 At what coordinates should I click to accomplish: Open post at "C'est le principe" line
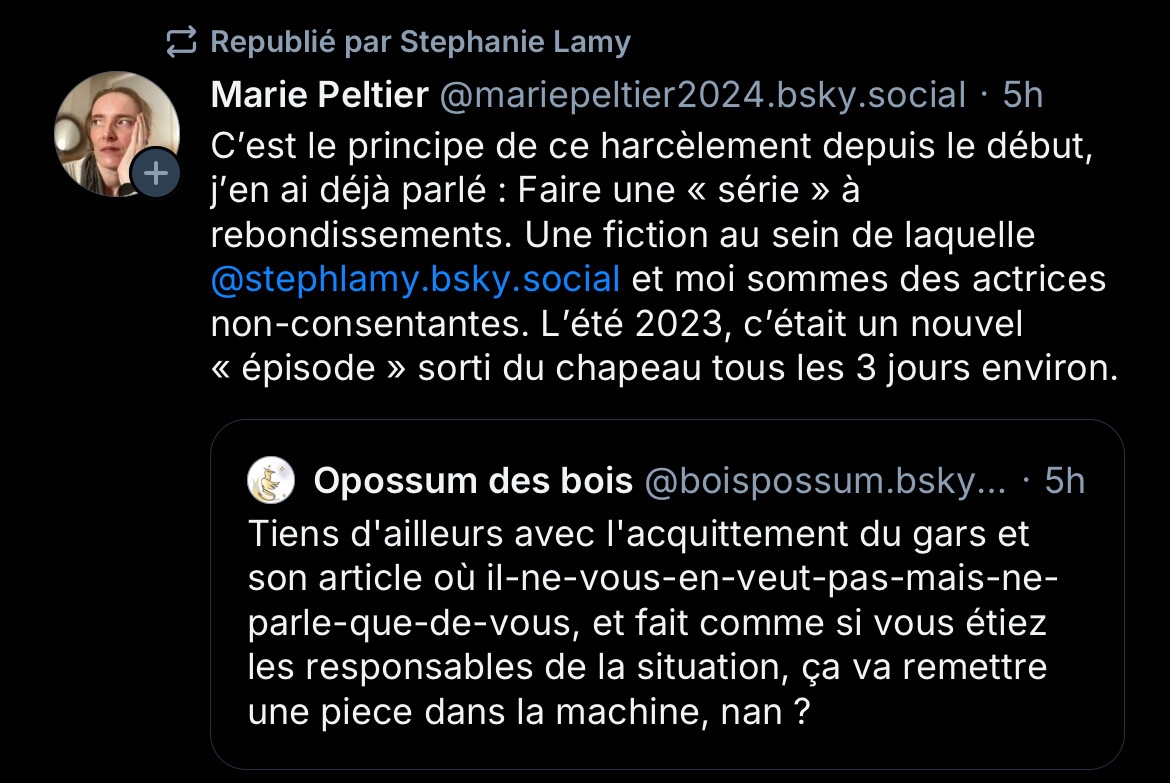pyautogui.click(x=648, y=142)
